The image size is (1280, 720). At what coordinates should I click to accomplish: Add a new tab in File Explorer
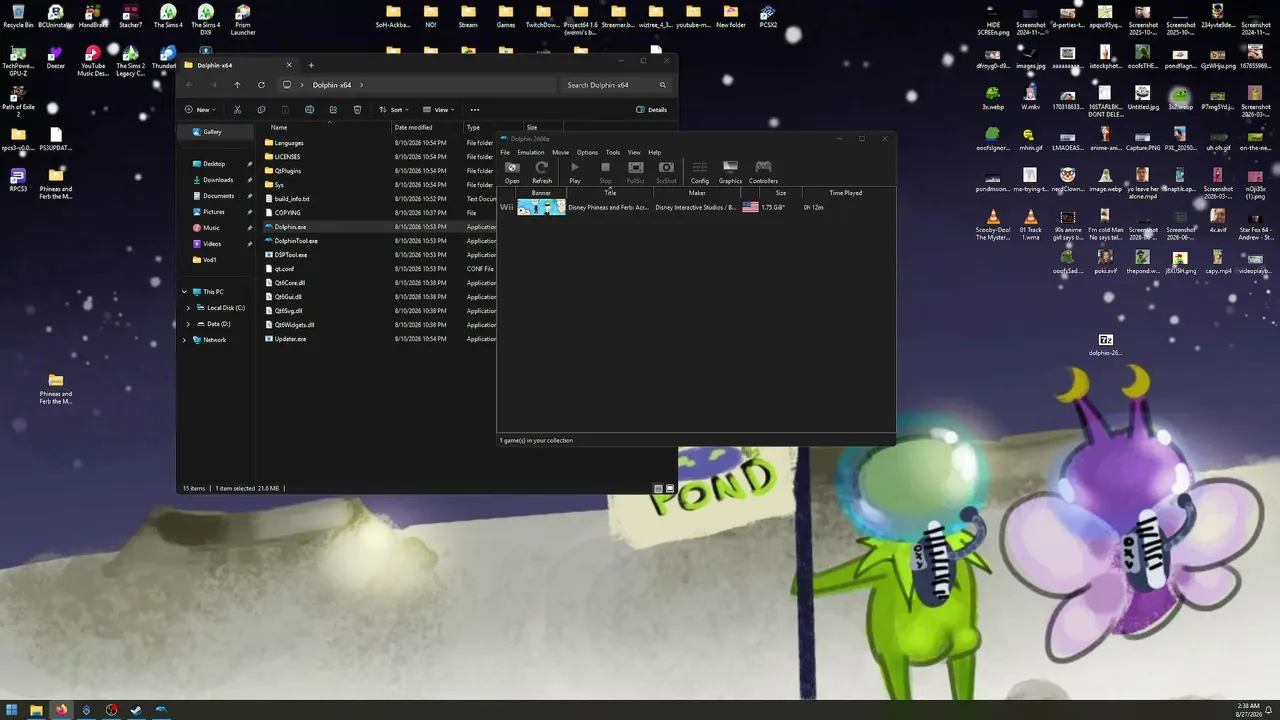pyautogui.click(x=311, y=65)
